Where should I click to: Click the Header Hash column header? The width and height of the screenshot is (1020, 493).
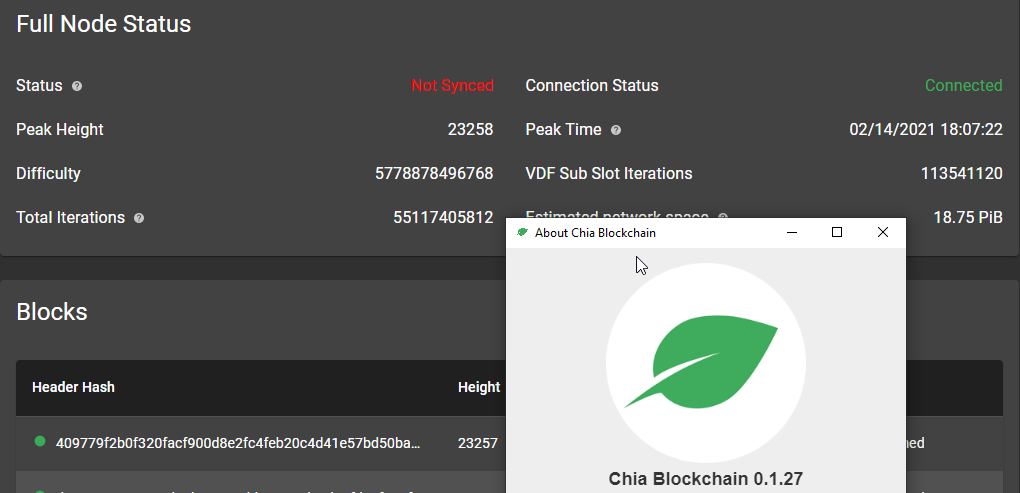point(73,387)
